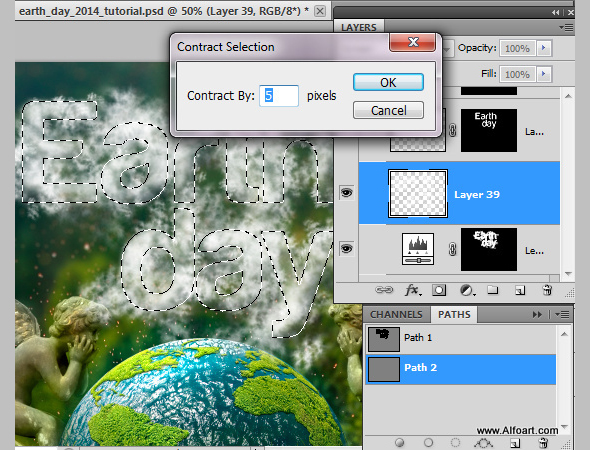590x450 pixels.
Task: Click the Fill 100% value field
Action: [x=517, y=74]
